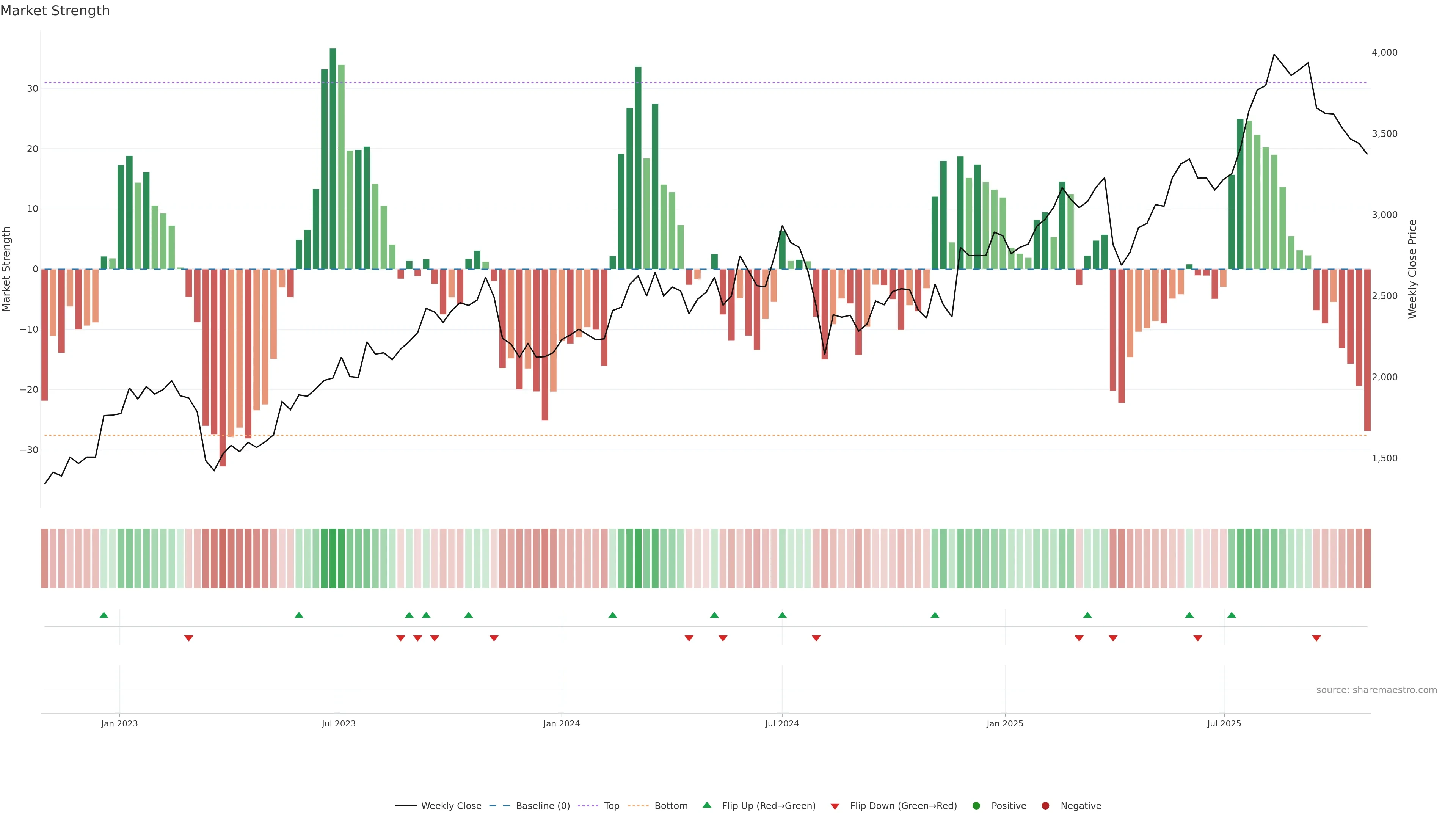This screenshot has width=1456, height=819.
Task: Click the 4,000 price axis tick label
Action: coord(1384,53)
